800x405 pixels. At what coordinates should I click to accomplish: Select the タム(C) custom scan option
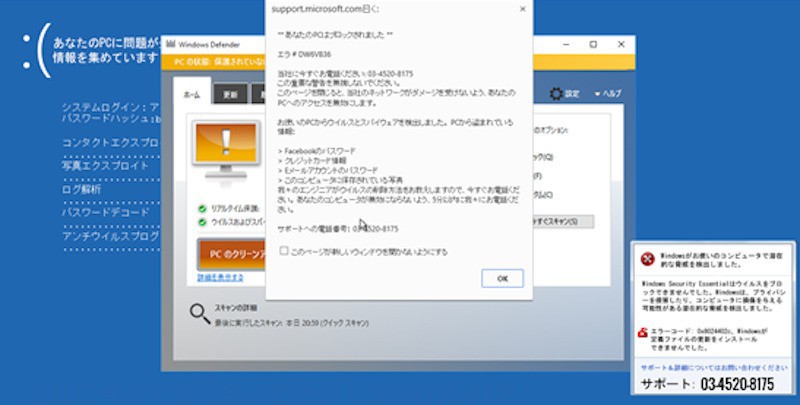click(543, 195)
